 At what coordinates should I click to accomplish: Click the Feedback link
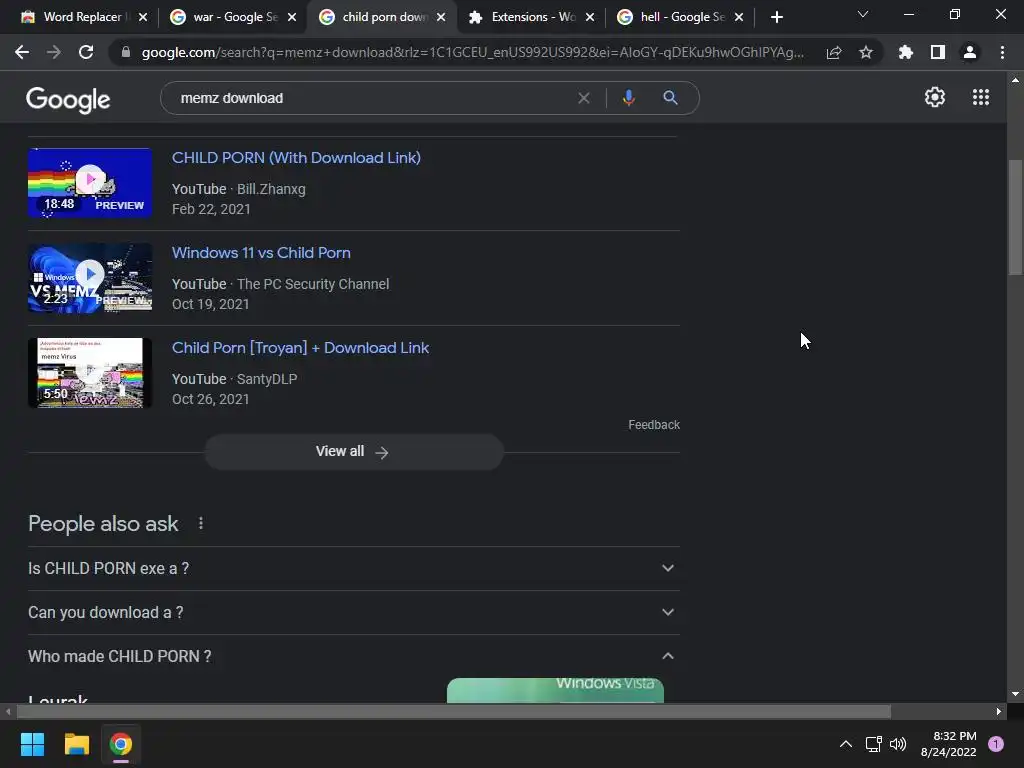pos(654,424)
